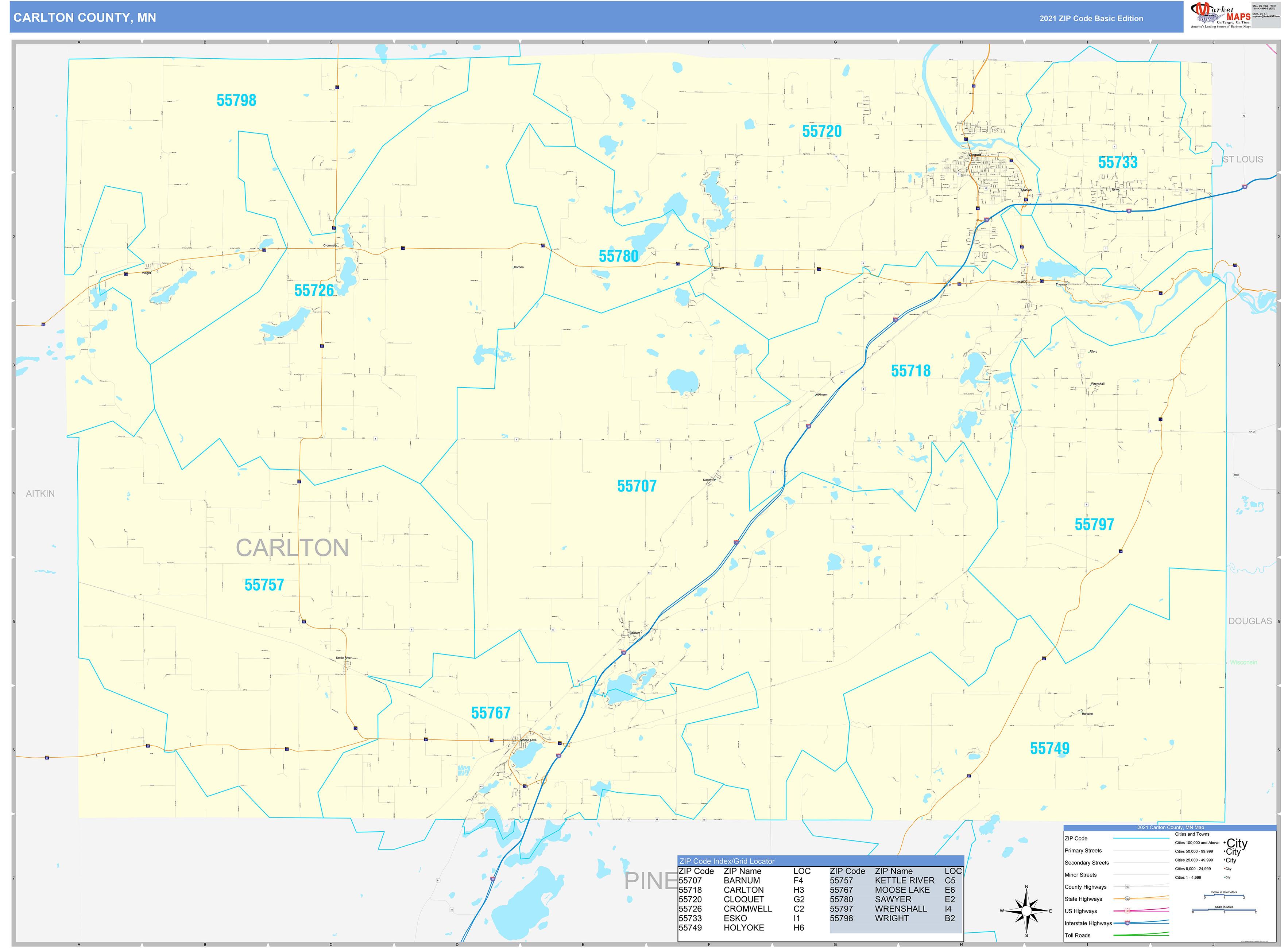Click the Secondary Streets legend entry
This screenshot has height=948, width=1288.
tap(1087, 862)
